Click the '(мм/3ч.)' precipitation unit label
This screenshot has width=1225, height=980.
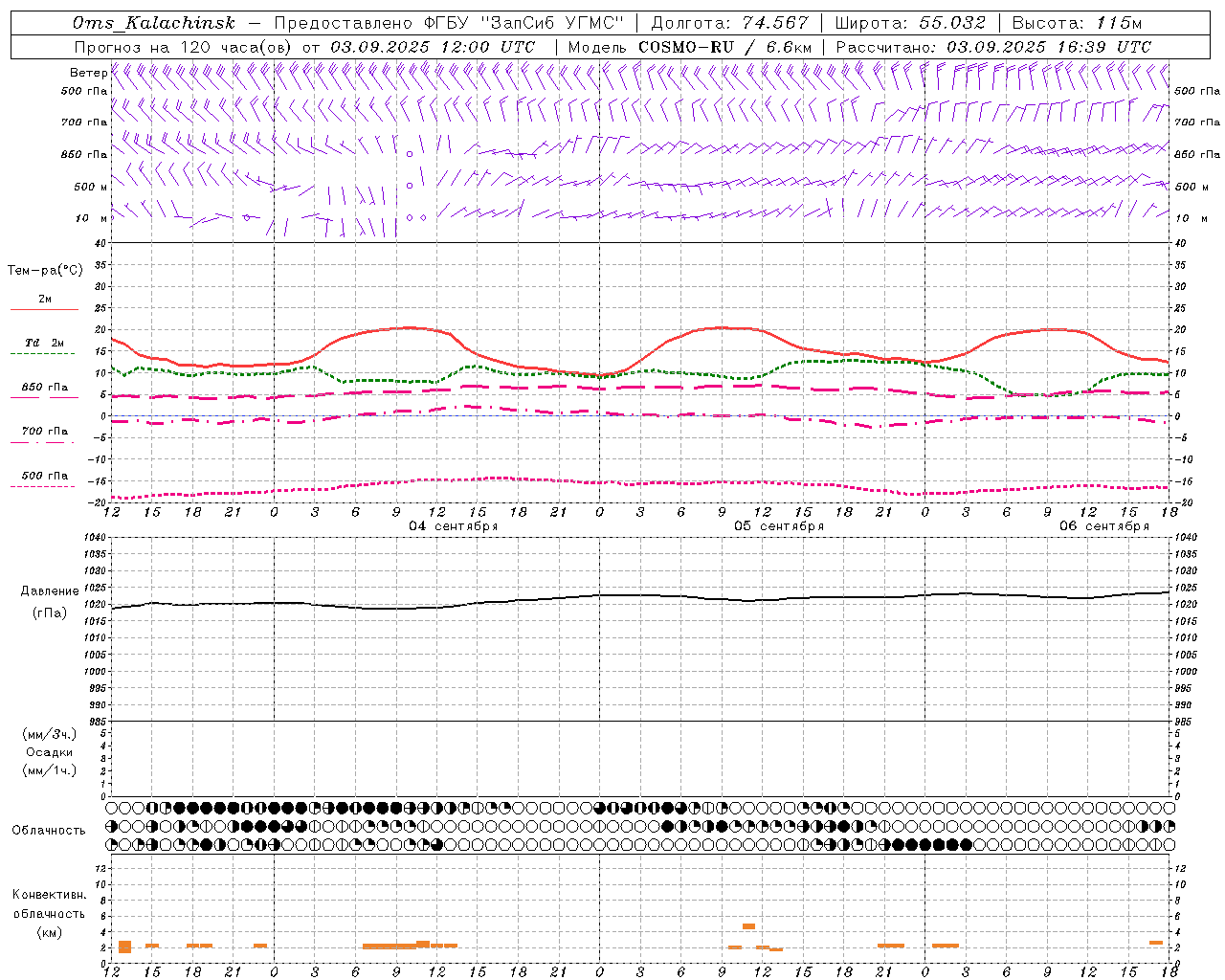click(50, 734)
